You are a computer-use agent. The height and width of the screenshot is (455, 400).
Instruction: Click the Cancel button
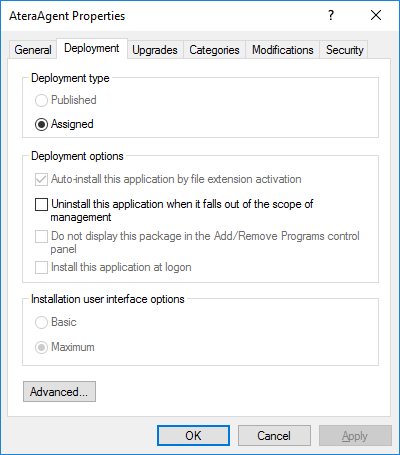pyautogui.click(x=274, y=436)
